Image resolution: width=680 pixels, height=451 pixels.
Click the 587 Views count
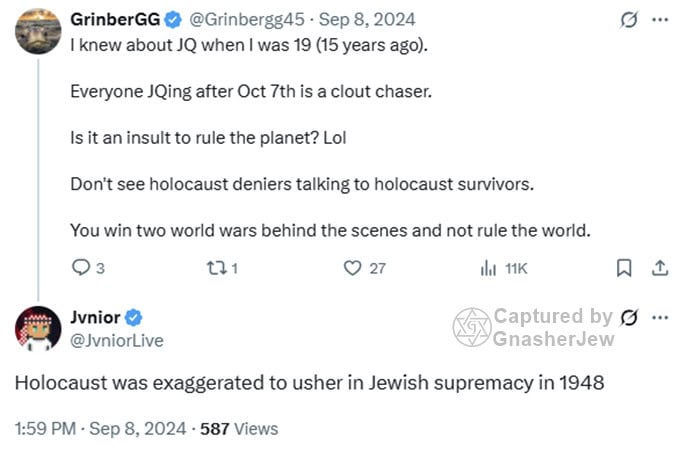[239, 428]
